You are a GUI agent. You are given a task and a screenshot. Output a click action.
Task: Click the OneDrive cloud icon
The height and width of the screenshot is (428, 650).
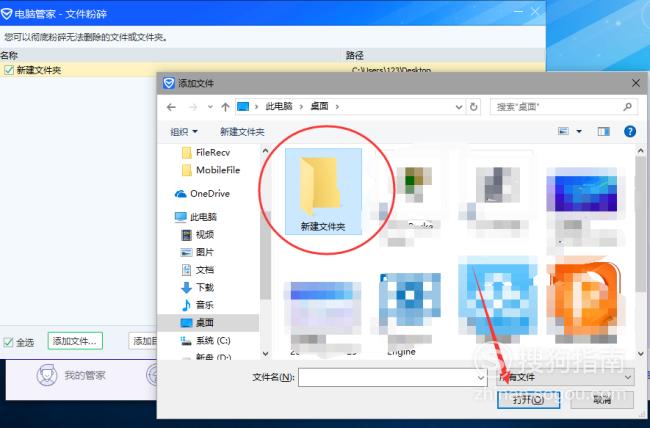181,194
